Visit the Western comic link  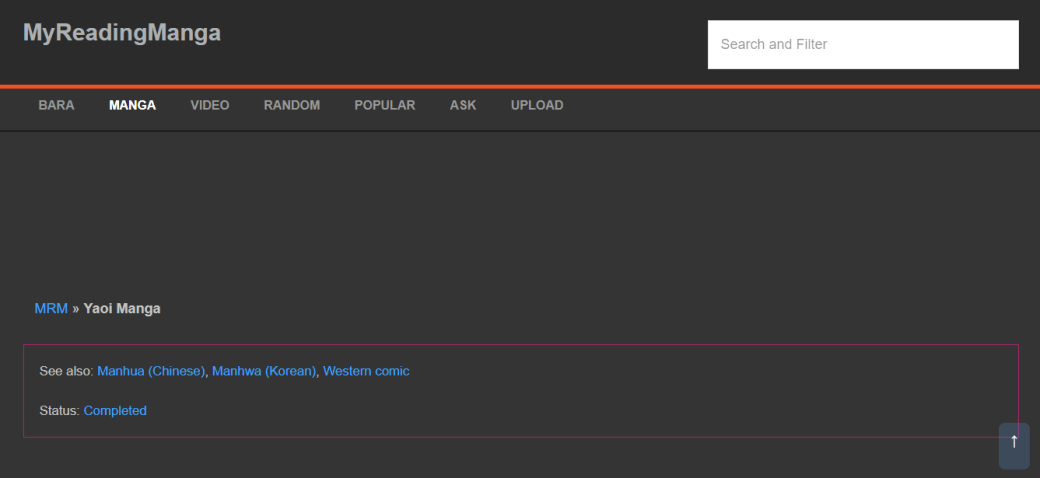tap(366, 371)
